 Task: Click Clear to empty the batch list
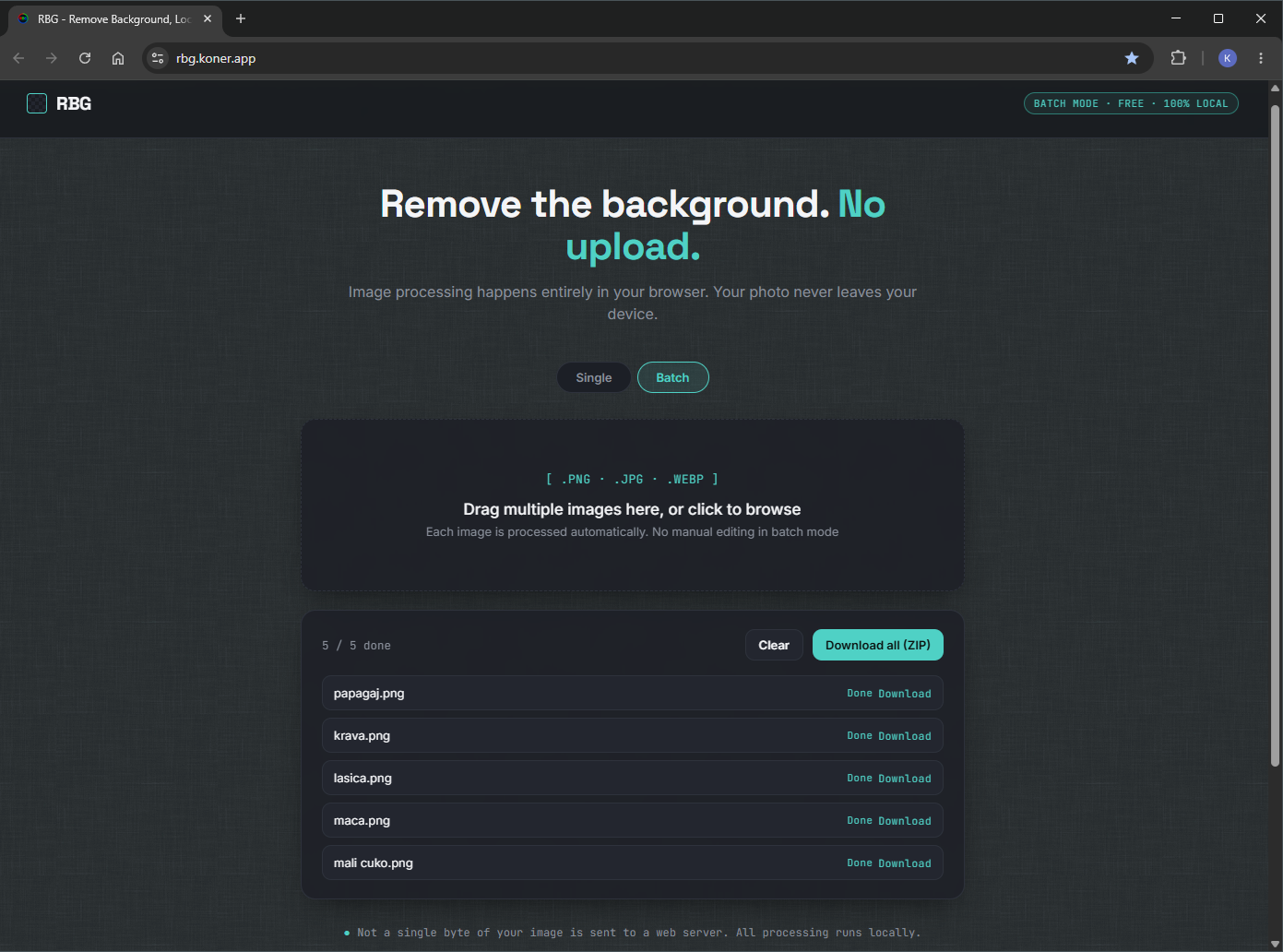(774, 645)
